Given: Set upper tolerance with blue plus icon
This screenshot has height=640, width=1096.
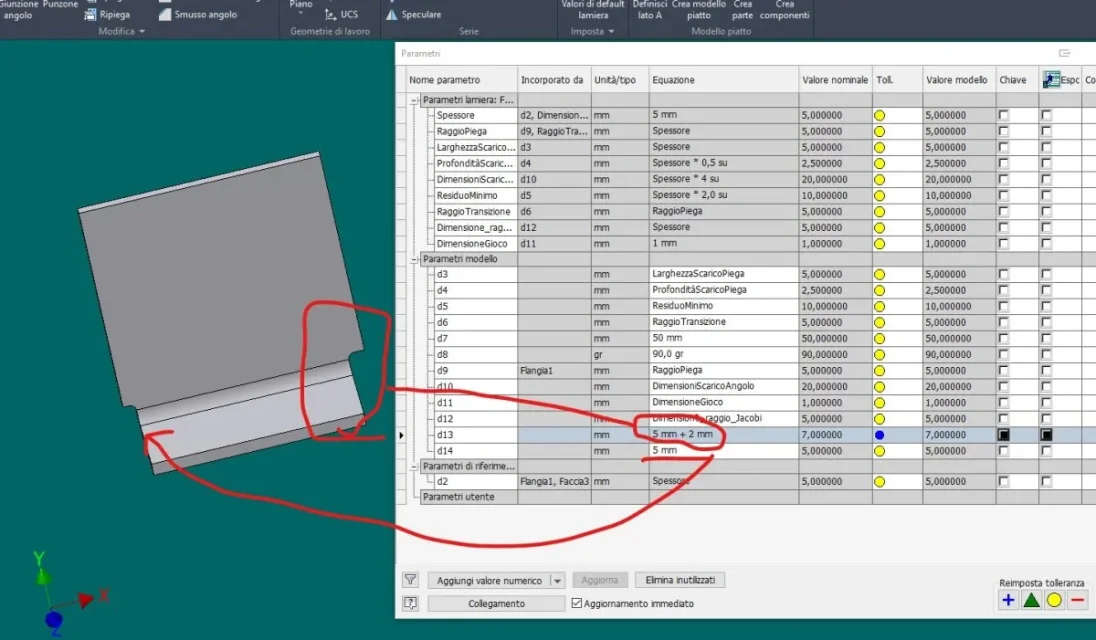Looking at the screenshot, I should [x=1008, y=599].
